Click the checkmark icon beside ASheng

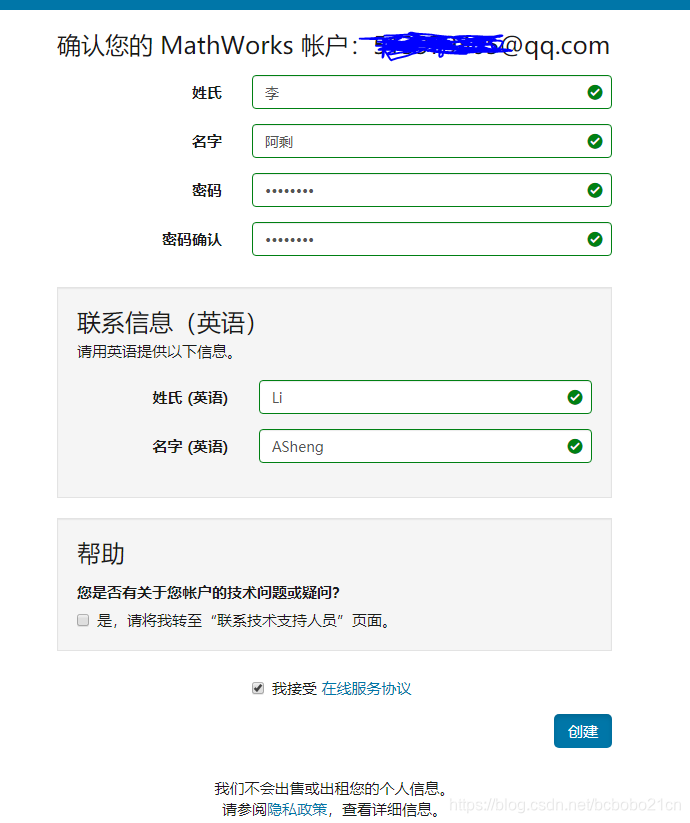[575, 446]
